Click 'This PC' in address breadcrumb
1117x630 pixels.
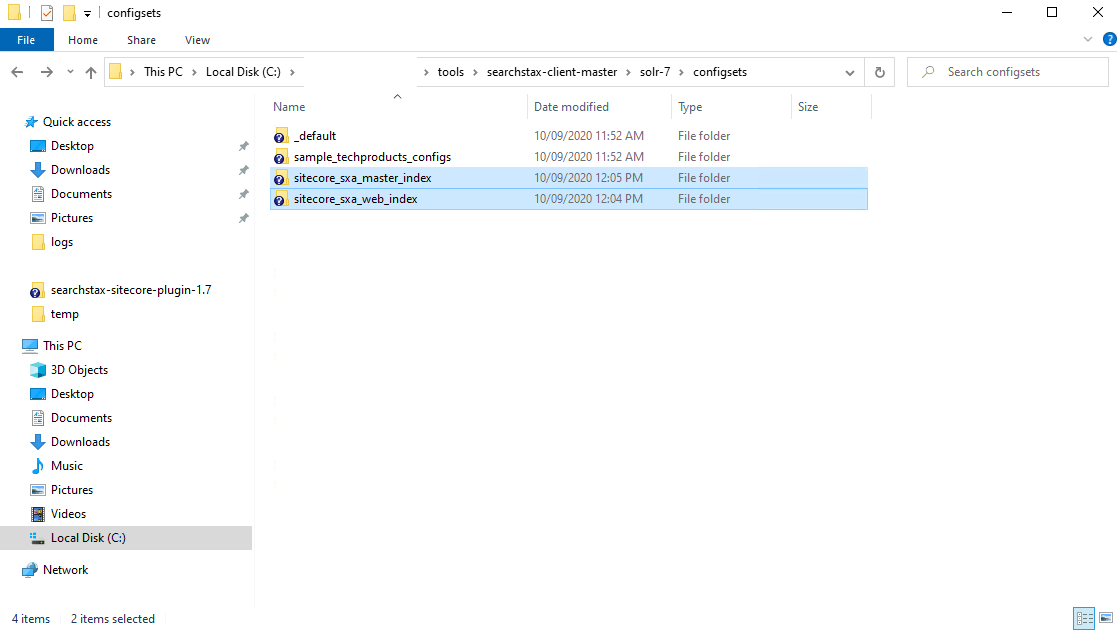pos(163,72)
